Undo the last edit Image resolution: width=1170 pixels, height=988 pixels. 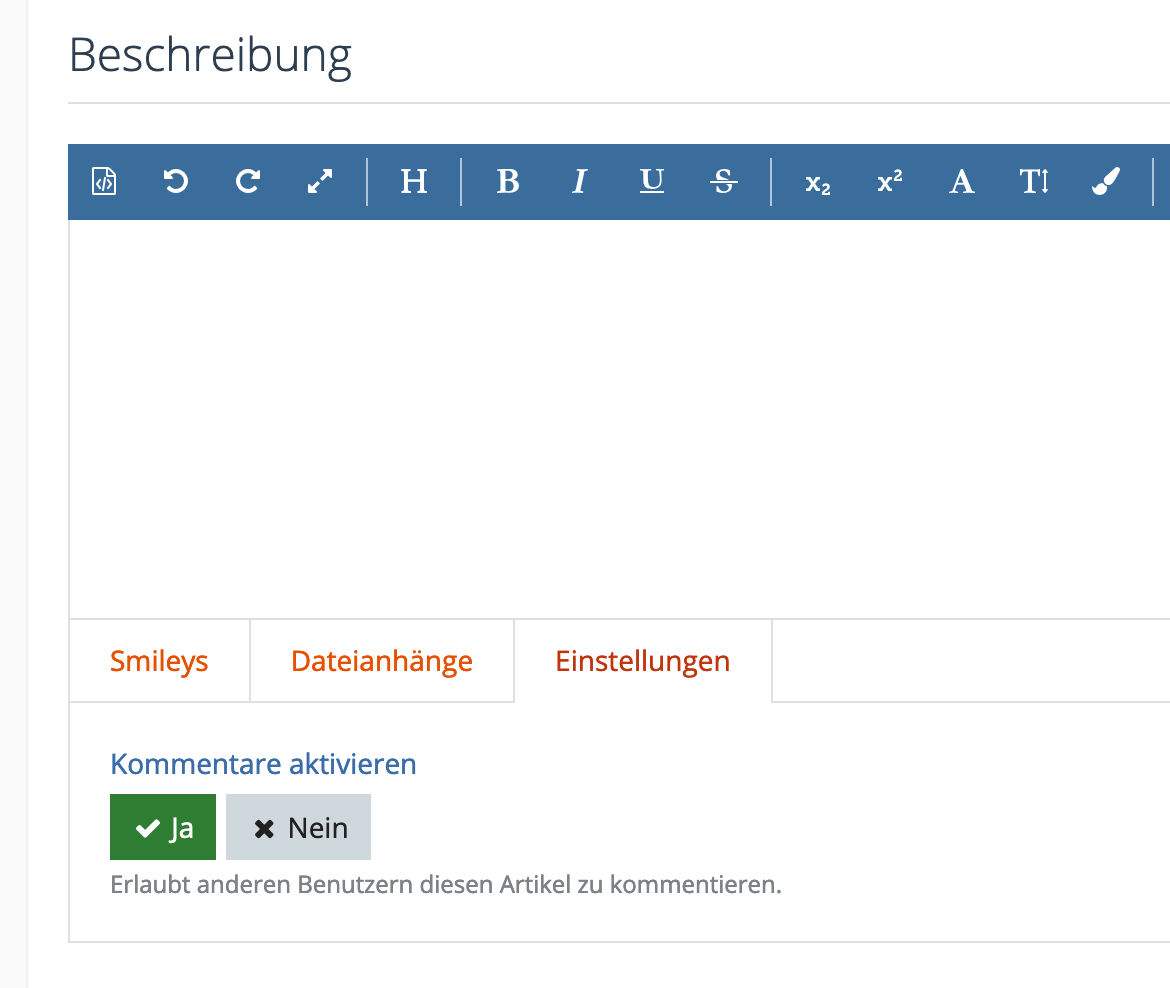pyautogui.click(x=176, y=182)
